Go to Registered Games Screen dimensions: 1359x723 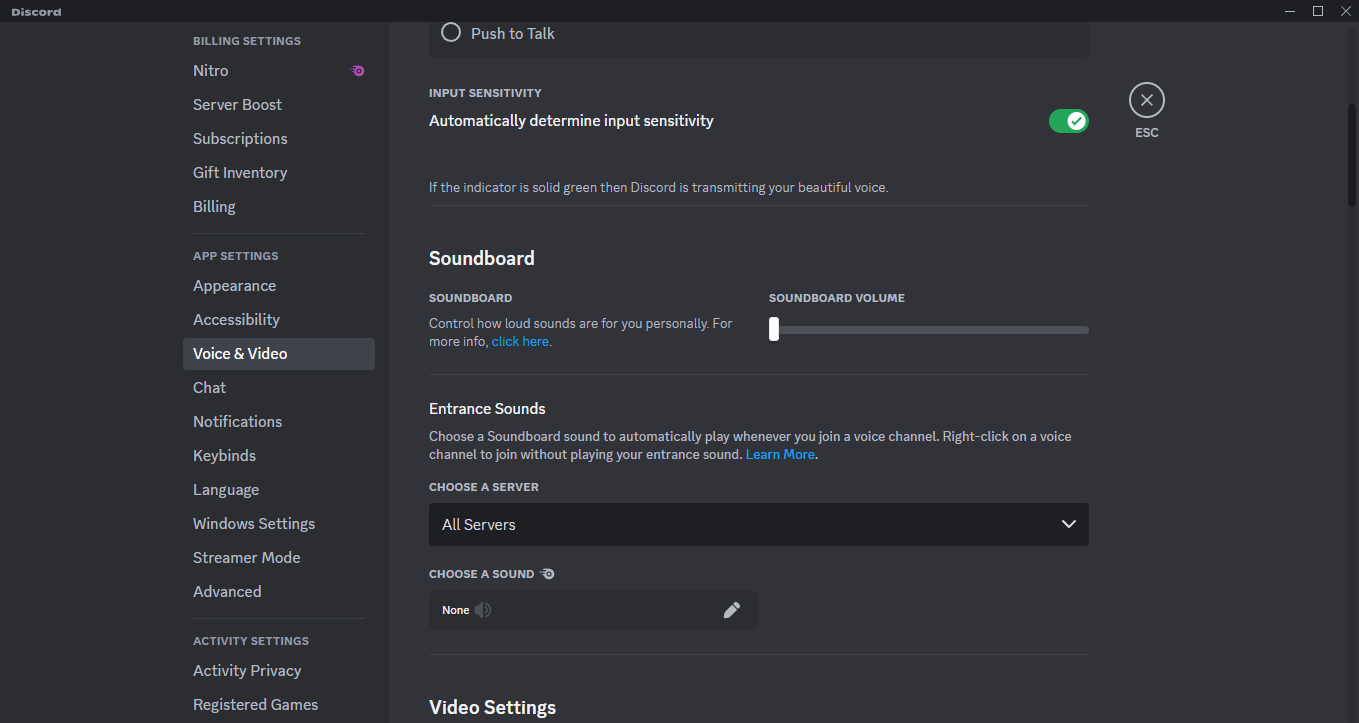point(279,705)
